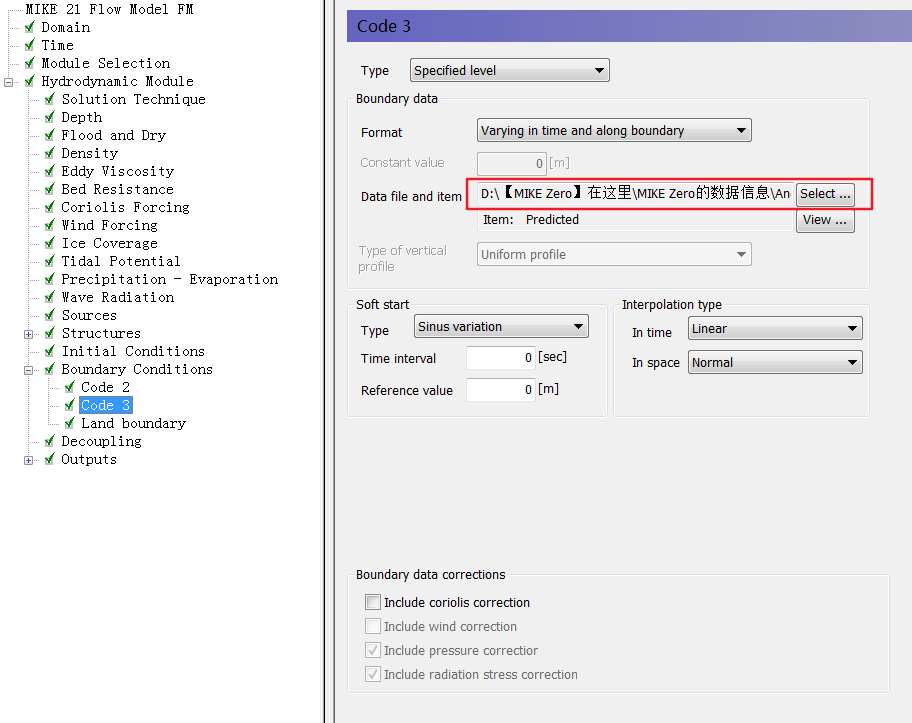Click the checkmark icon beside Boundary Conditions
The height and width of the screenshot is (723, 912).
click(x=50, y=369)
